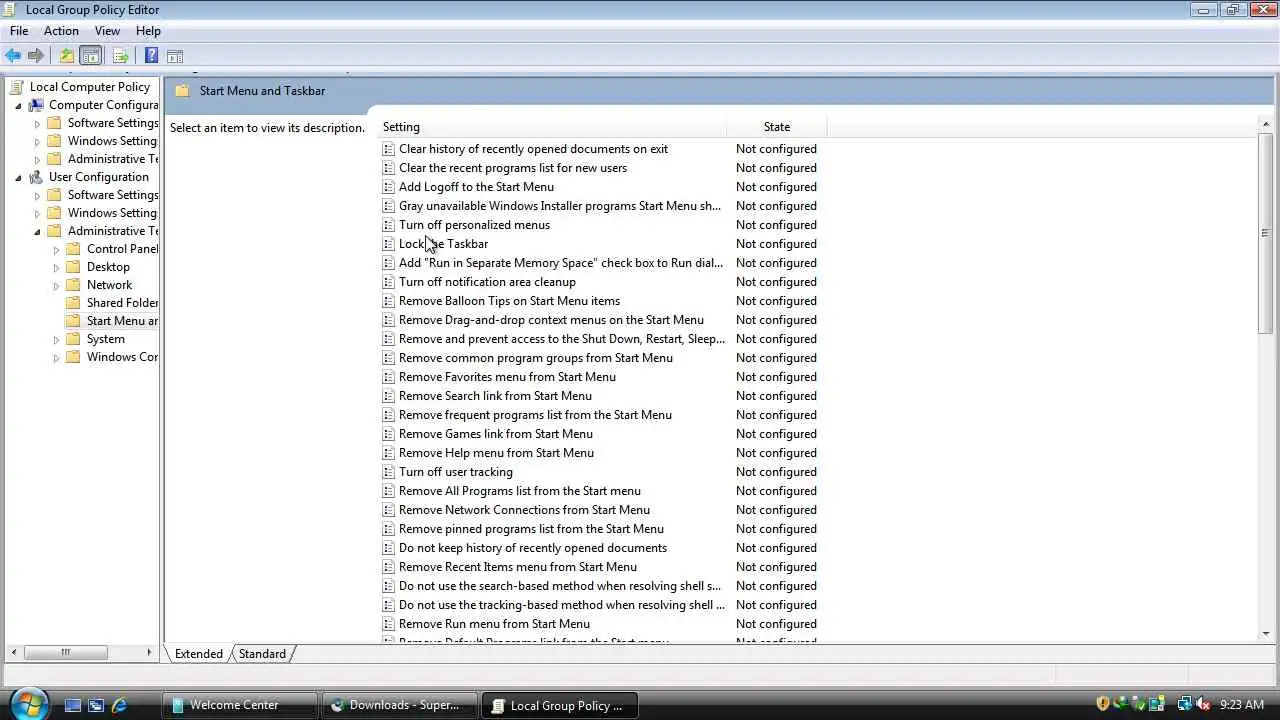Click the Back arrow toolbar icon
This screenshot has height=720, width=1280.
13,56
